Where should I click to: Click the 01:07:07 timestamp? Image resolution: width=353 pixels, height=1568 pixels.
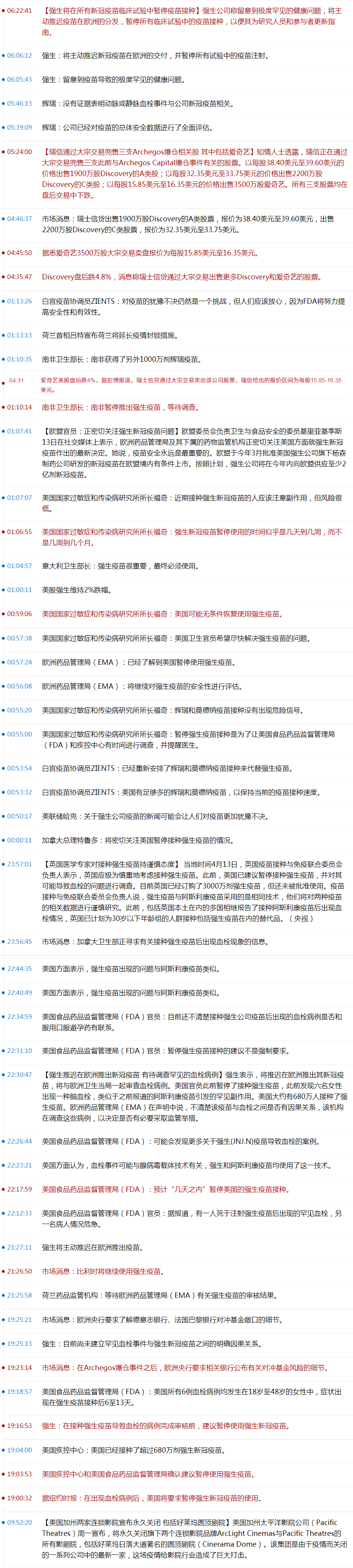click(19, 497)
